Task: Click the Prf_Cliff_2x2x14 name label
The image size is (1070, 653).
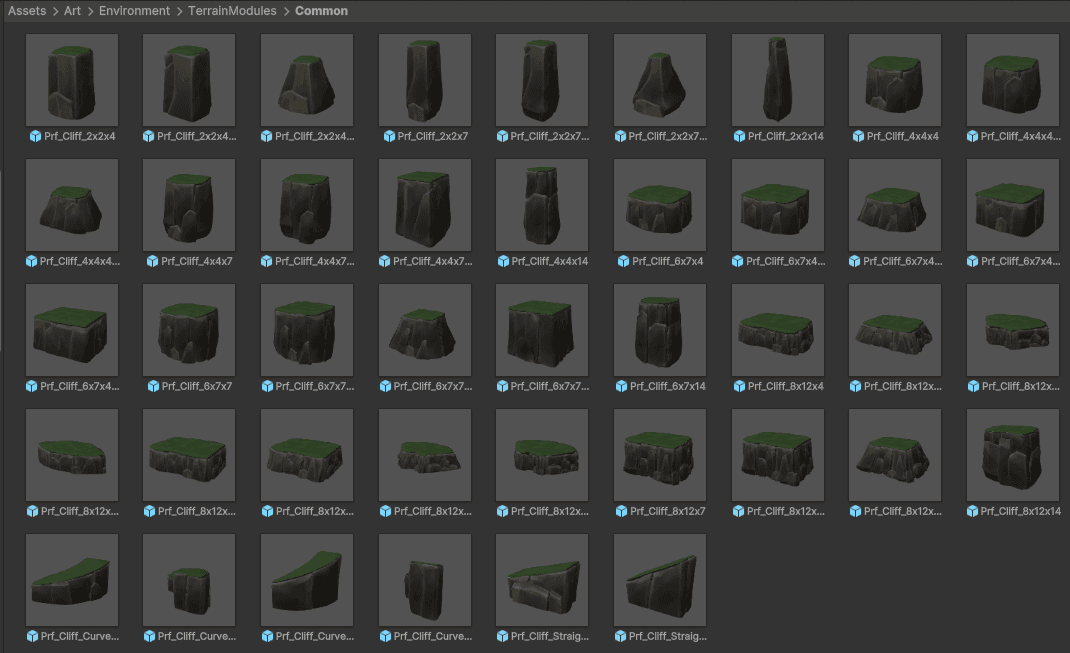Action: click(x=785, y=136)
